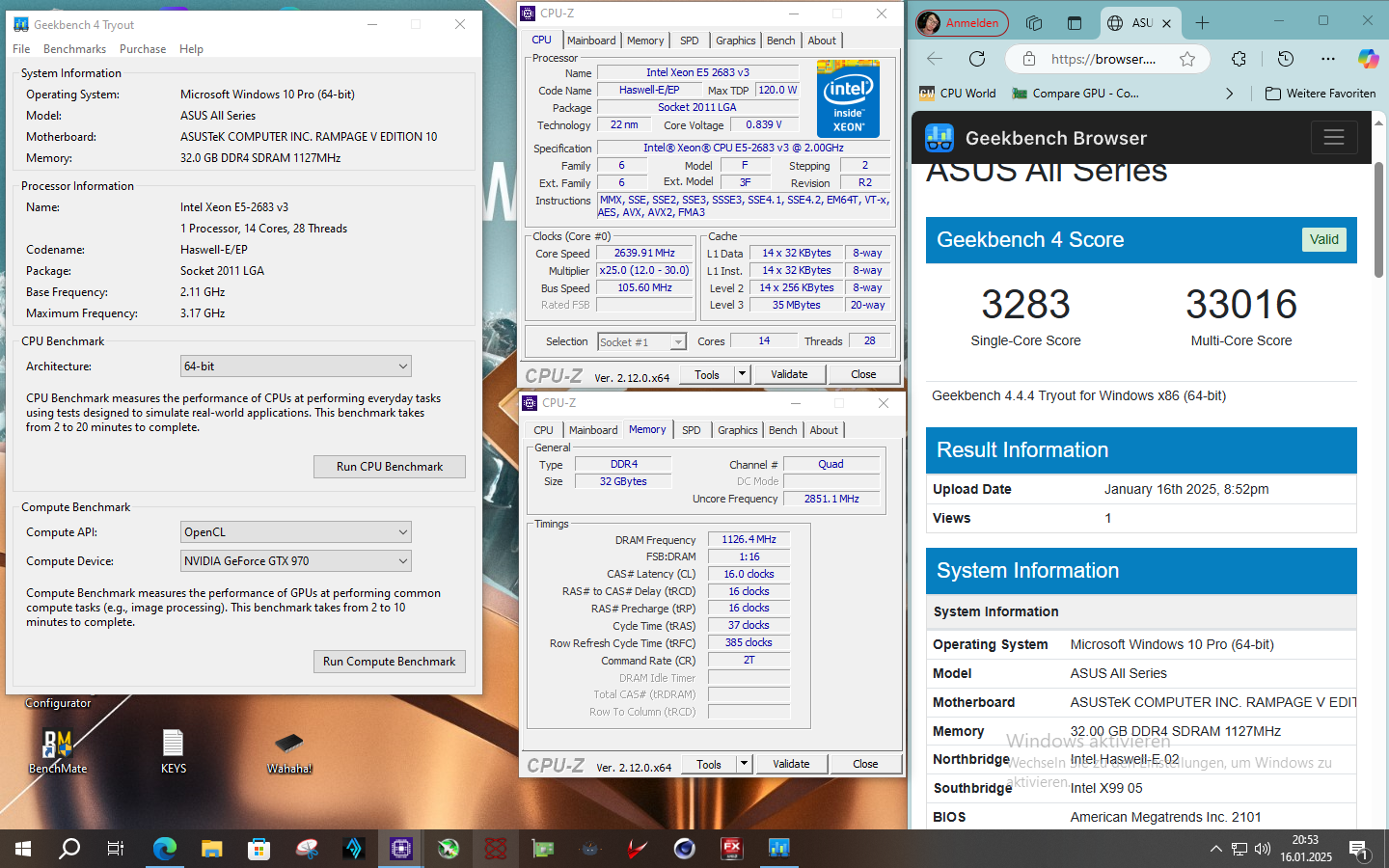The image size is (1389, 868).
Task: Open the Wahaha! desktop shortcut
Action: tap(289, 753)
